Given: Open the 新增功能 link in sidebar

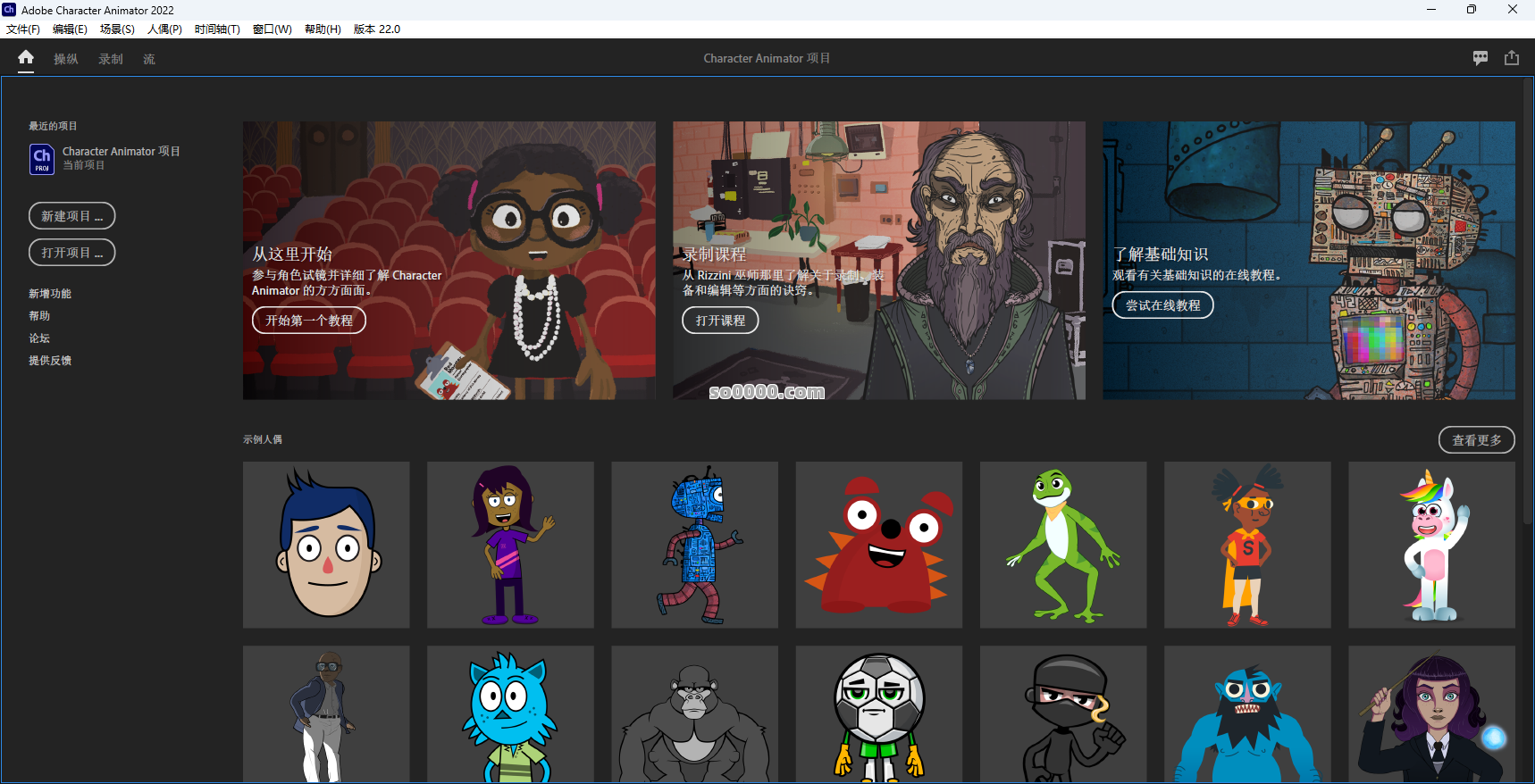Looking at the screenshot, I should tap(50, 294).
